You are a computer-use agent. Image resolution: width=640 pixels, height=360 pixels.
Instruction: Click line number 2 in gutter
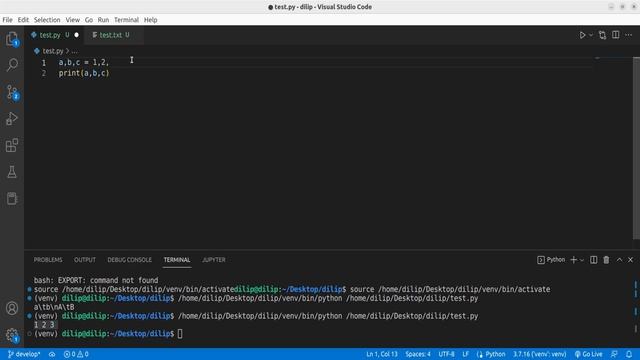pyautogui.click(x=44, y=73)
